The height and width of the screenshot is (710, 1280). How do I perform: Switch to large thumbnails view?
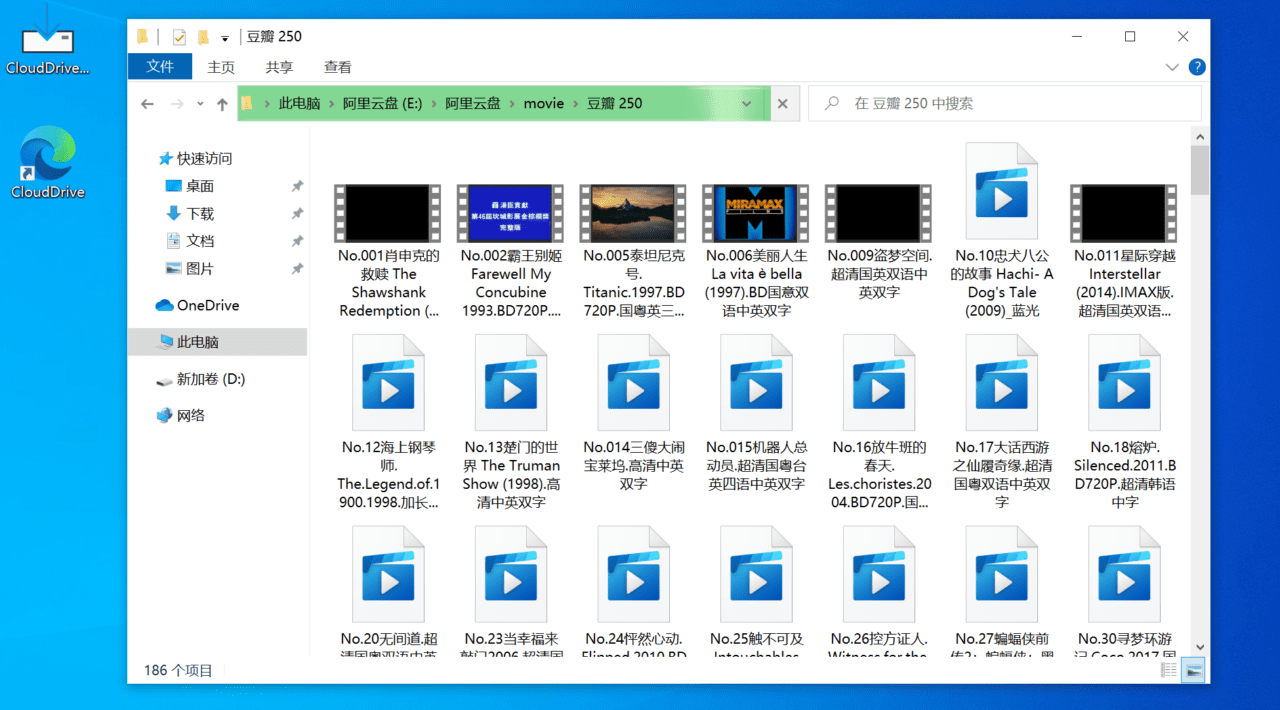click(1192, 670)
